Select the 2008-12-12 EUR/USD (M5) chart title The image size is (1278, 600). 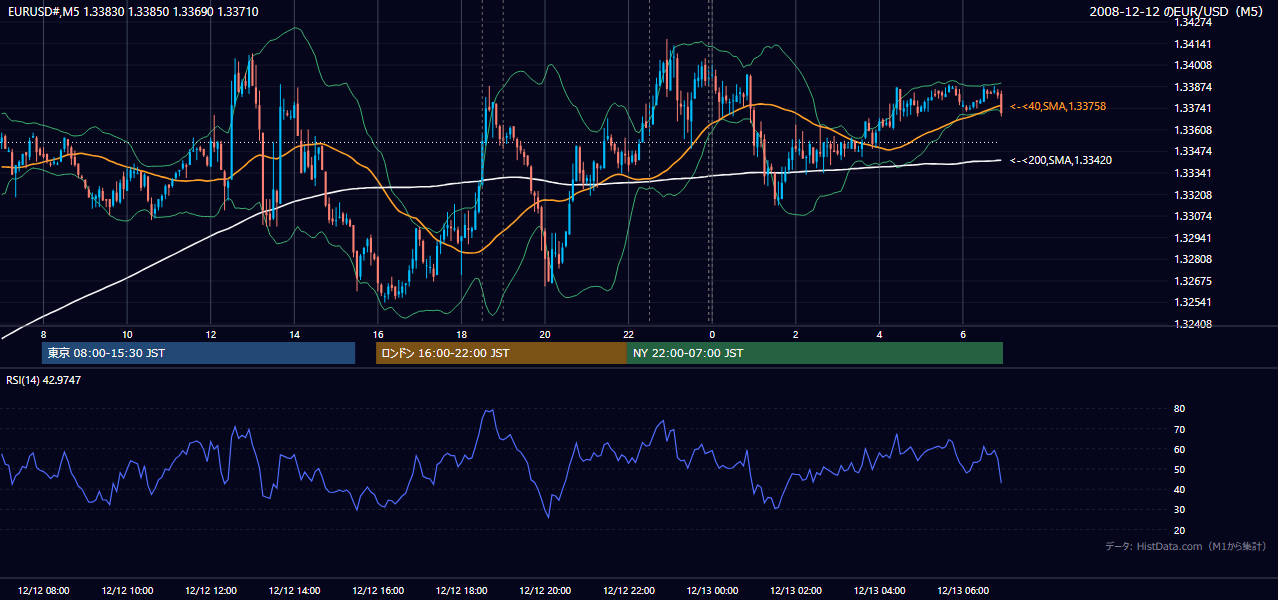tap(1178, 11)
